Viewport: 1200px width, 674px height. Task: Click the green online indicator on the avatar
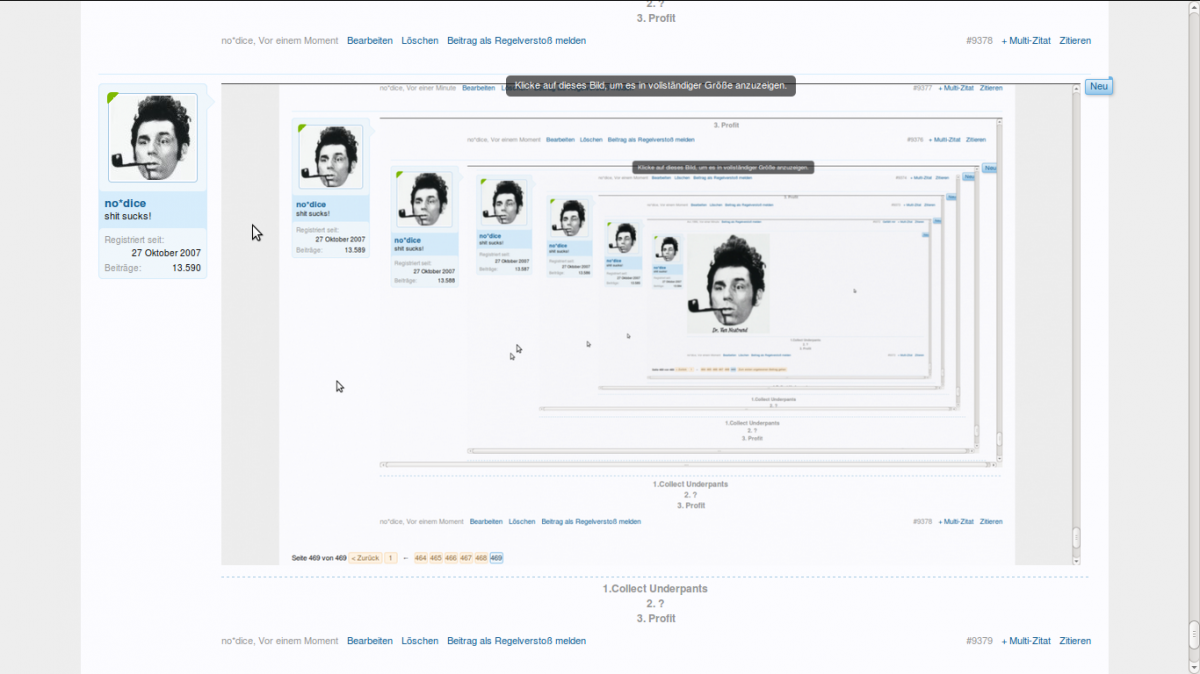(112, 97)
